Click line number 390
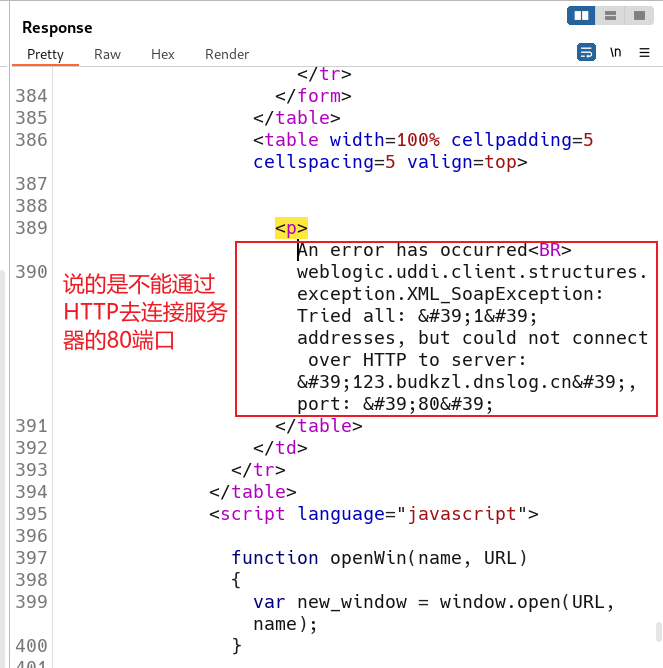 (x=31, y=272)
